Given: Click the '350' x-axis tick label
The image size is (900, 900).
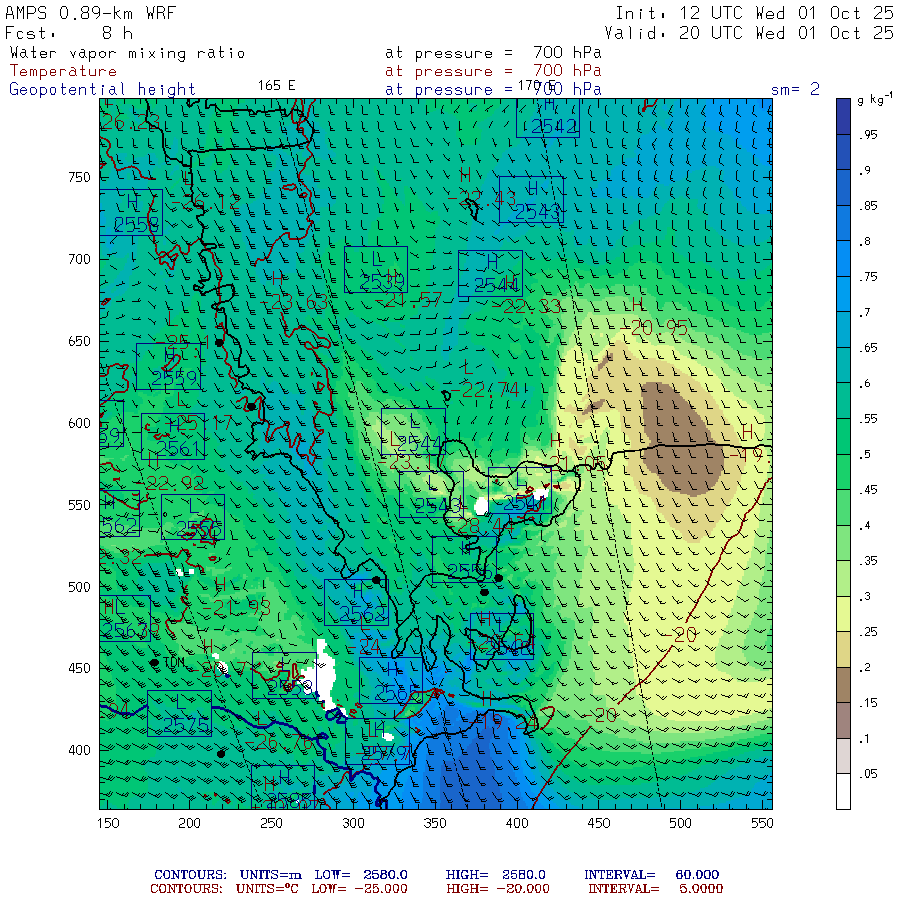Looking at the screenshot, I should 435,823.
